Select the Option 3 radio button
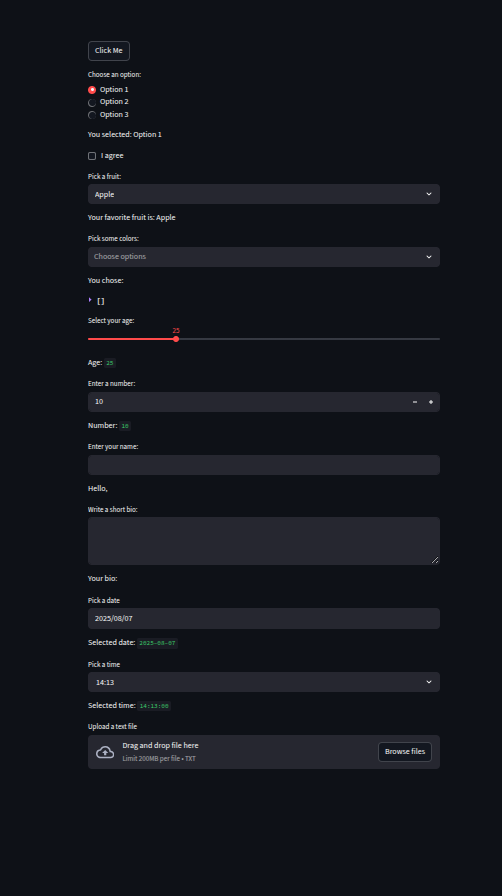 92,115
